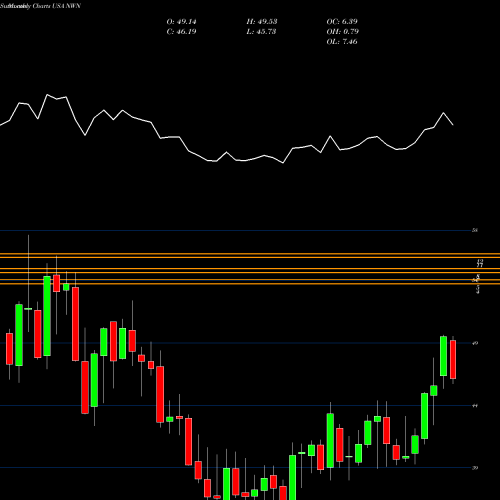This screenshot has width=500, height=500.
Task: Select the 'OH: 0.79' readout
Action: (x=343, y=32)
